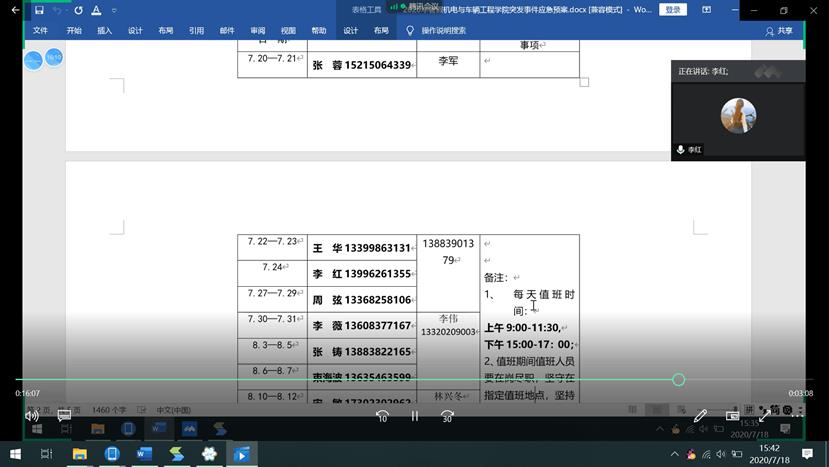Pause the video playback
829x467 pixels.
pyautogui.click(x=414, y=416)
